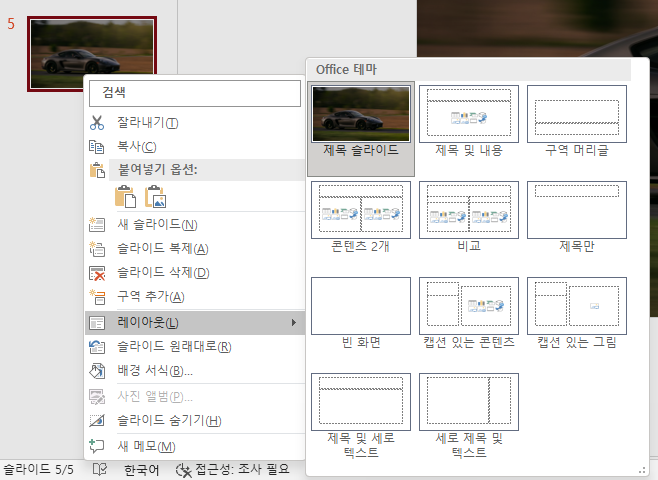Click the Format Background paint bucket icon
The image size is (658, 480).
pyautogui.click(x=97, y=371)
